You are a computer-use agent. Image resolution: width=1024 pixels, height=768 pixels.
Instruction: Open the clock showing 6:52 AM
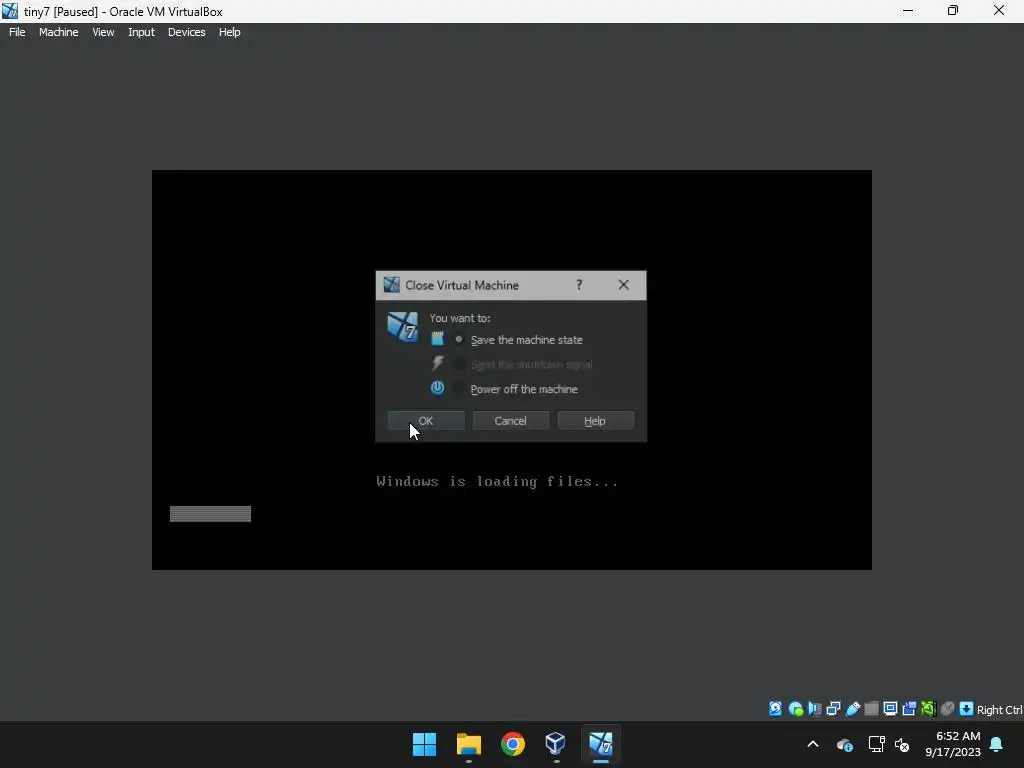click(x=953, y=744)
